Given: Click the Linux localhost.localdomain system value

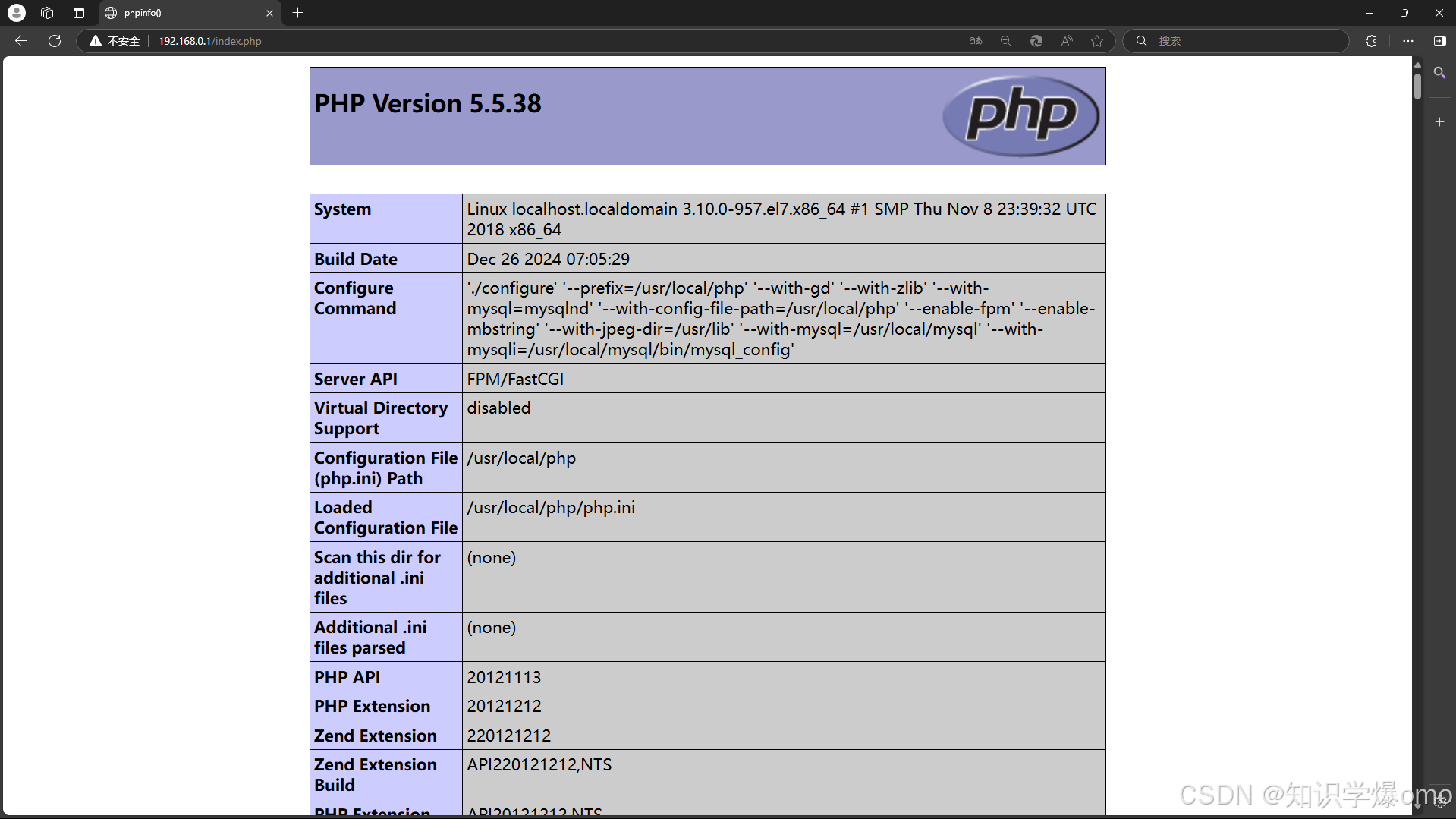Looking at the screenshot, I should tap(781, 219).
